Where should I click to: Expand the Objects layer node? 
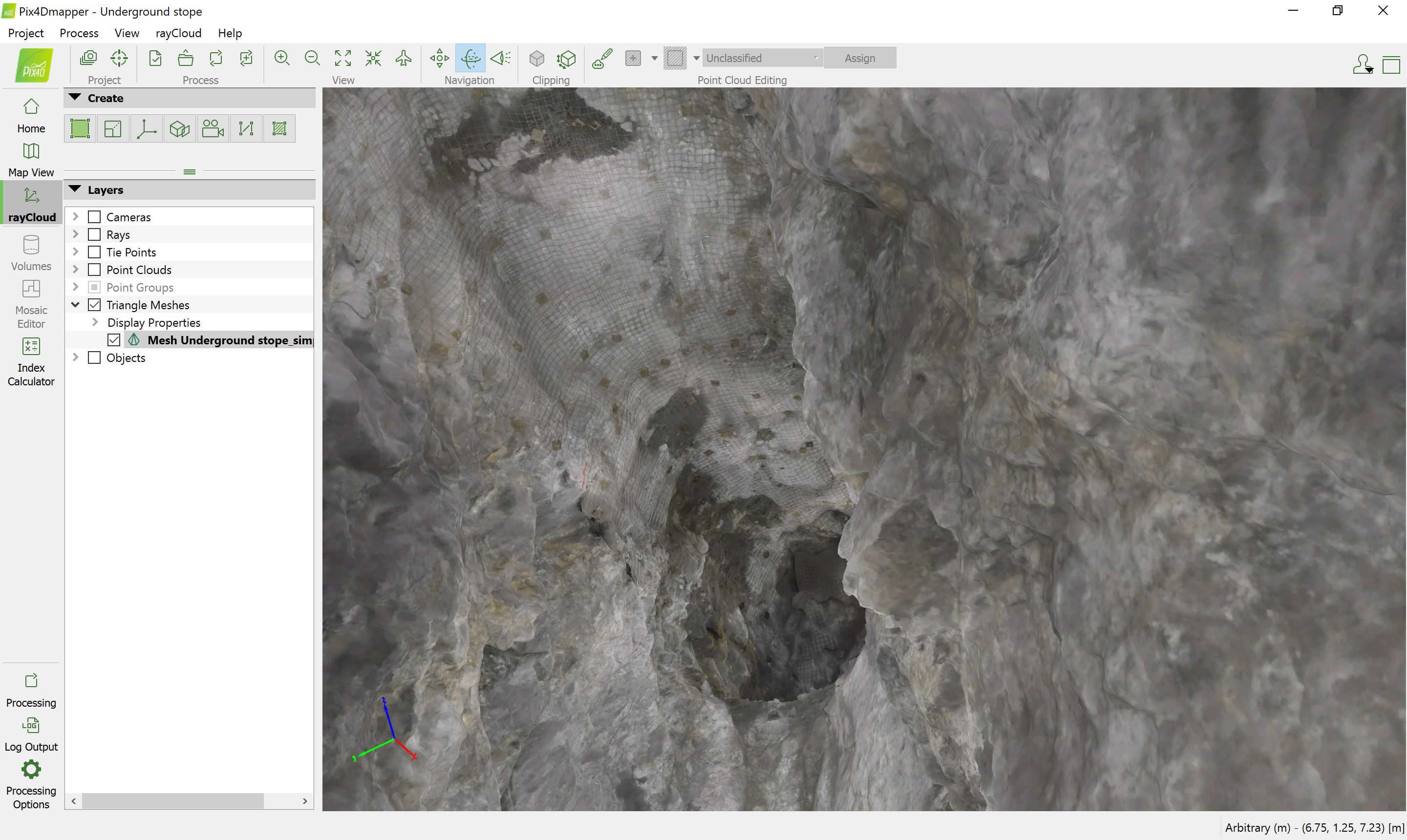(x=75, y=357)
